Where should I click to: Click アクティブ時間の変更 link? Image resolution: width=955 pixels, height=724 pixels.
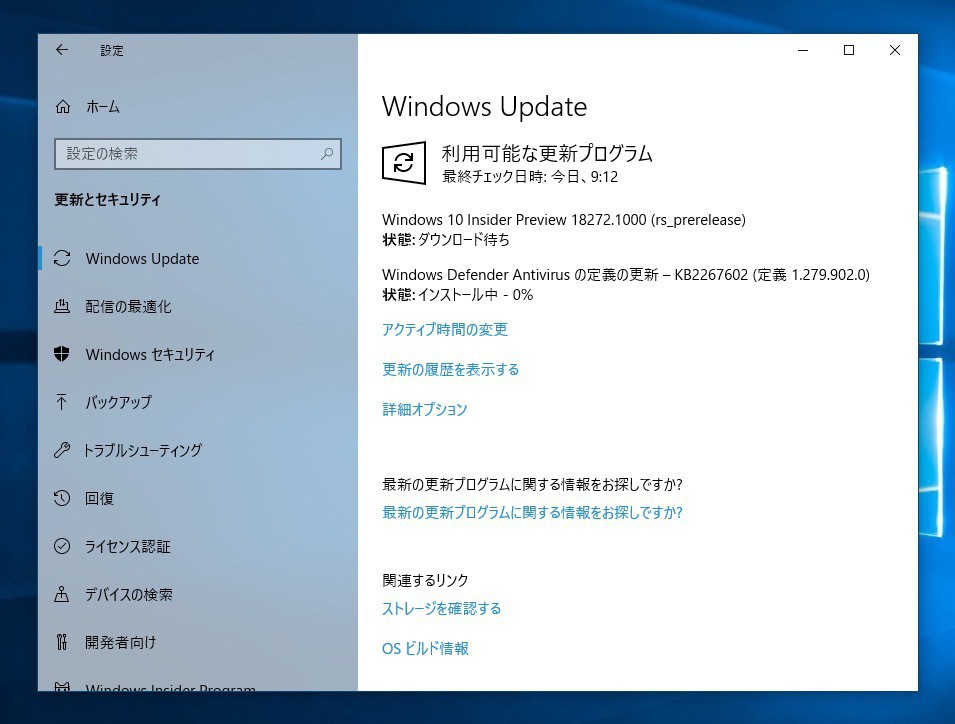(445, 329)
